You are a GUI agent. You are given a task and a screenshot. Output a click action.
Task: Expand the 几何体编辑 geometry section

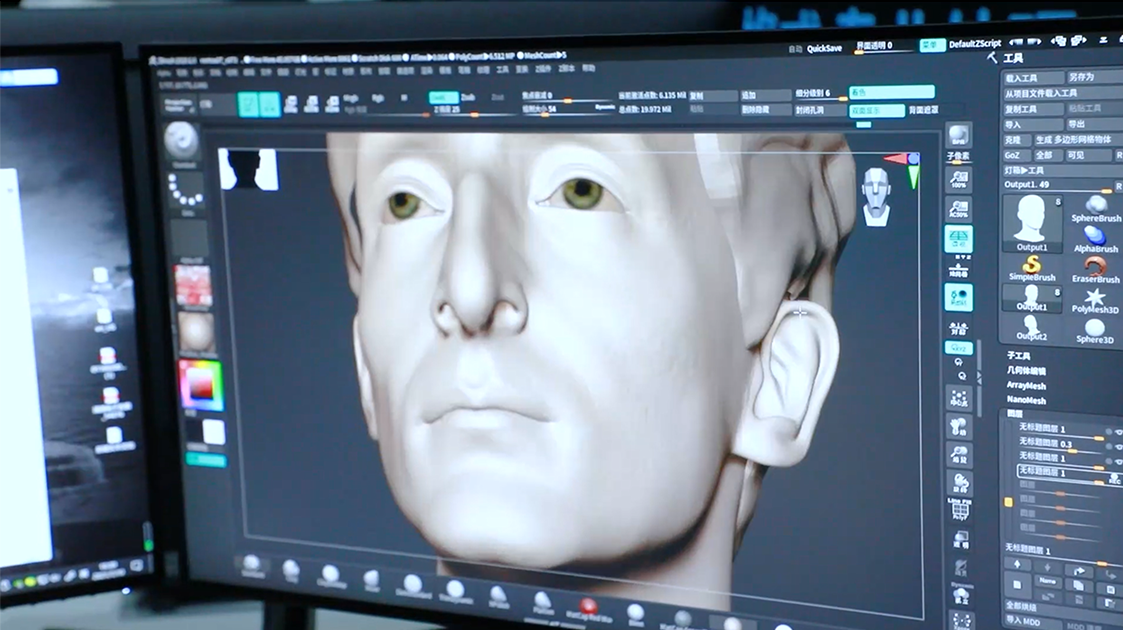pos(1026,371)
